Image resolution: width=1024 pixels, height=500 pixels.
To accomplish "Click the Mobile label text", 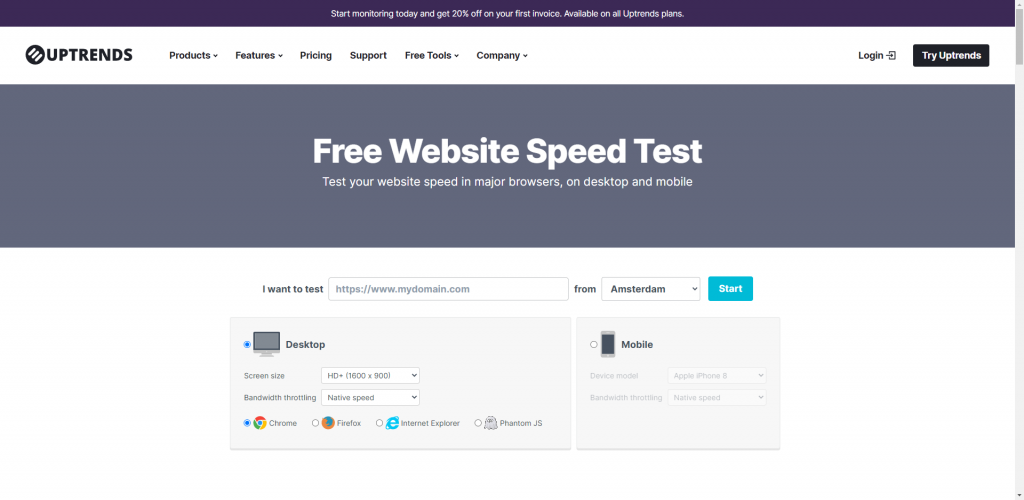I will pos(637,345).
